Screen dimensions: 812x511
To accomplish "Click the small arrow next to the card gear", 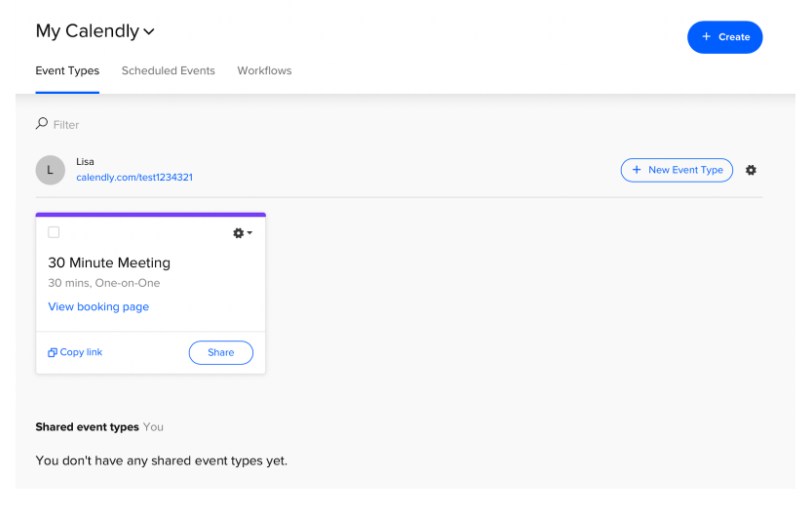I will tap(250, 233).
